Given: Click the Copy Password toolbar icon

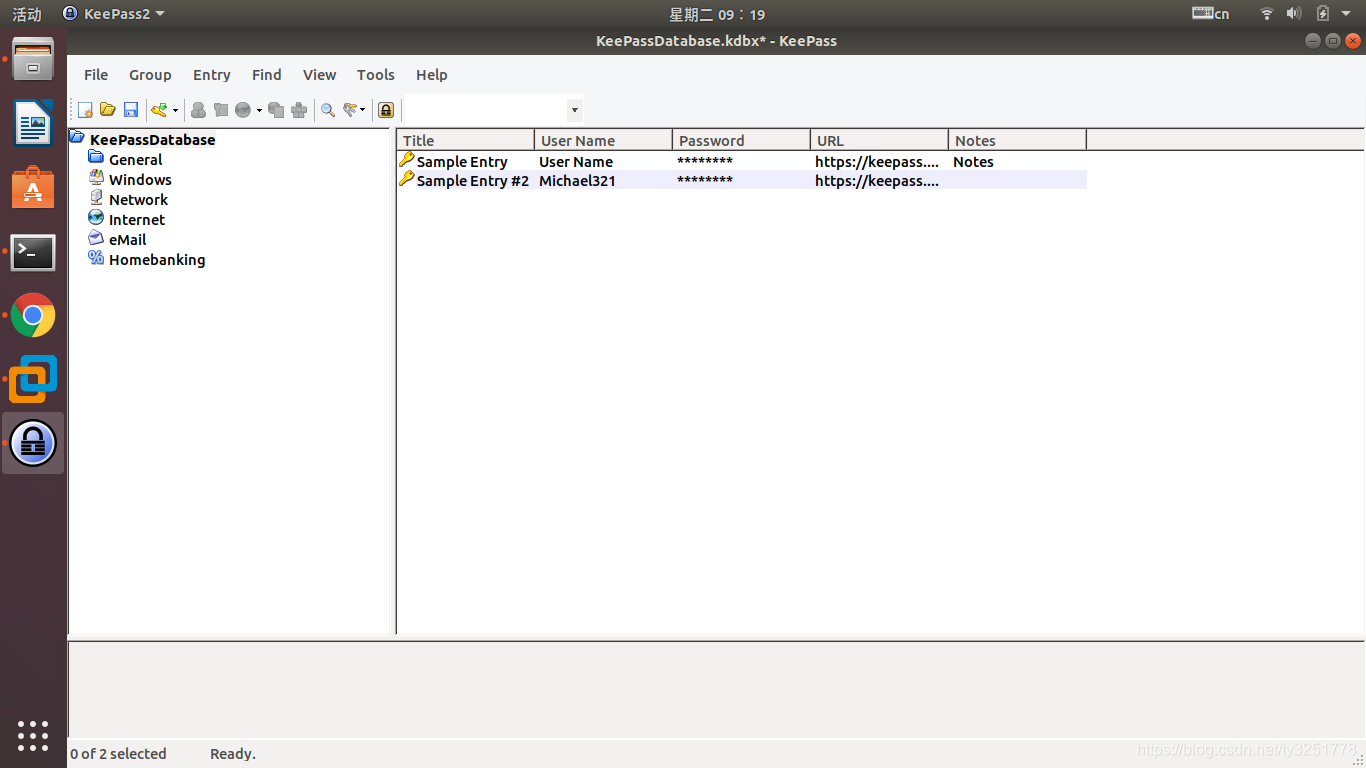Looking at the screenshot, I should point(221,110).
